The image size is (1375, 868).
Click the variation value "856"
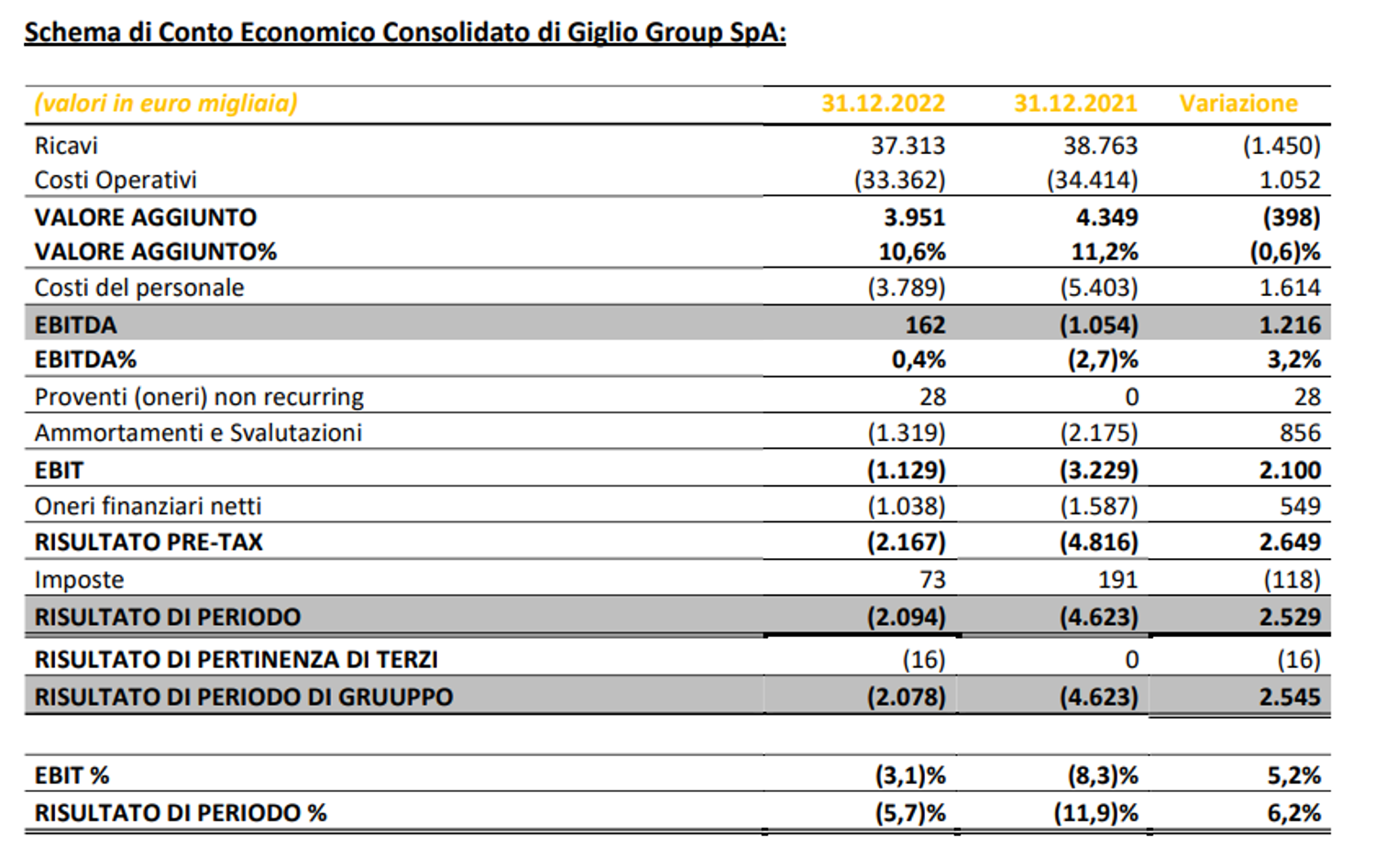coord(1300,433)
